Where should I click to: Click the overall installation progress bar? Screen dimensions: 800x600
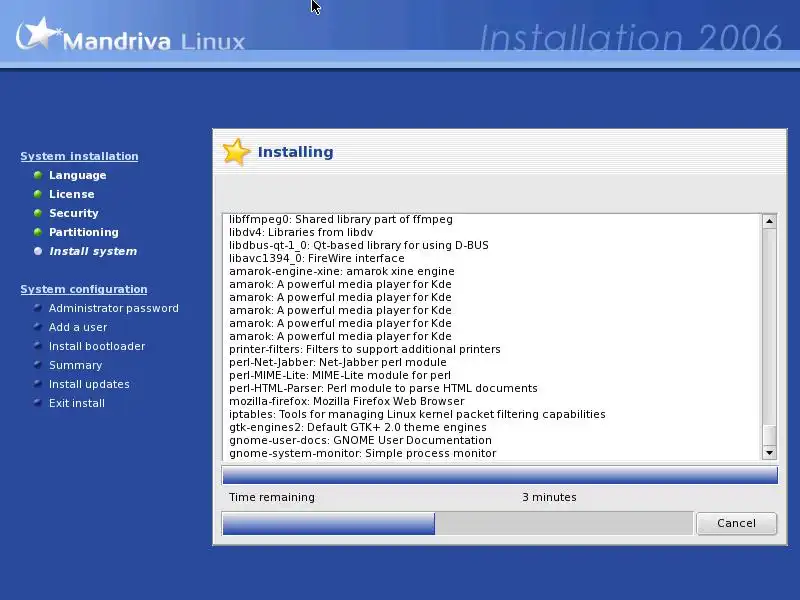click(458, 523)
